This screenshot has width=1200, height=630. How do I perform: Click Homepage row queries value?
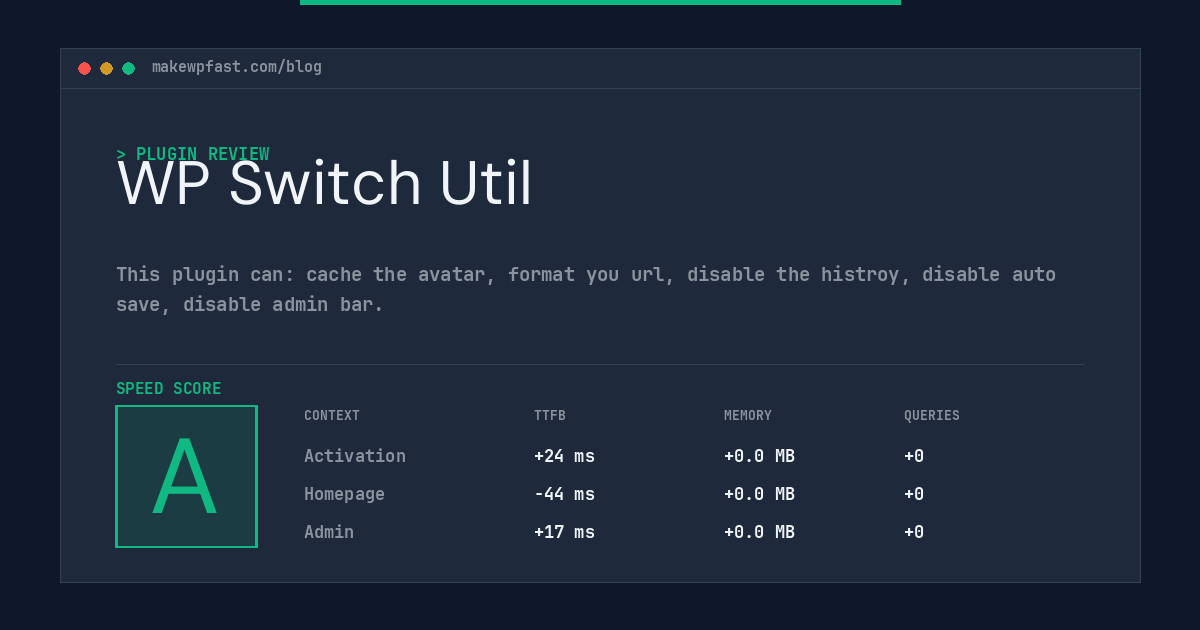click(x=914, y=494)
